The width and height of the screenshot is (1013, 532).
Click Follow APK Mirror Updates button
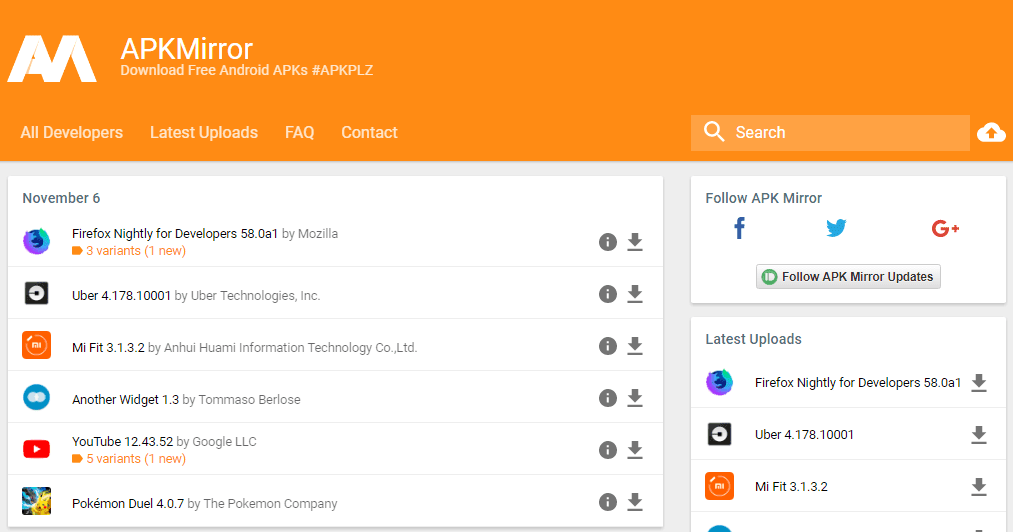848,277
